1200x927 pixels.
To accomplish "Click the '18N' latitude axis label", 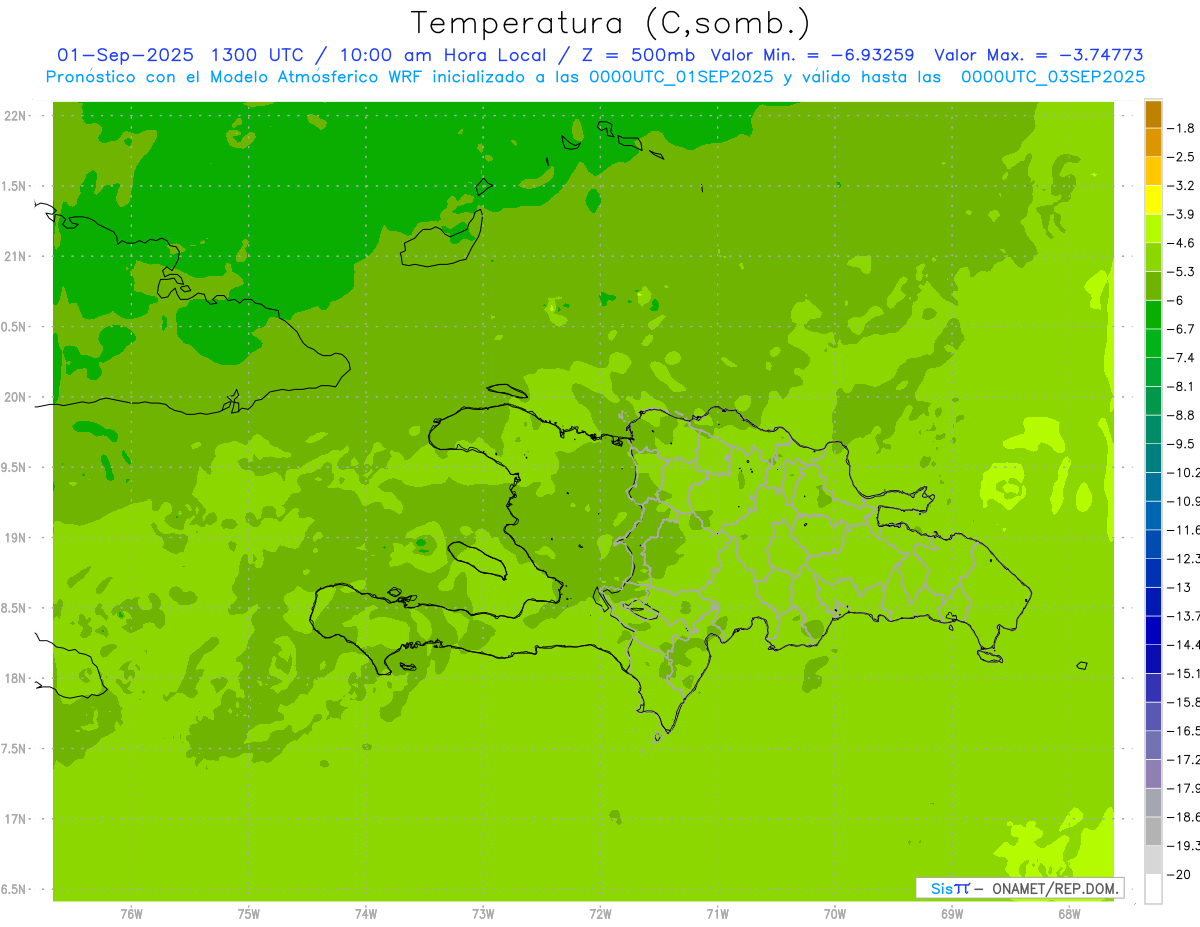I will point(15,678).
